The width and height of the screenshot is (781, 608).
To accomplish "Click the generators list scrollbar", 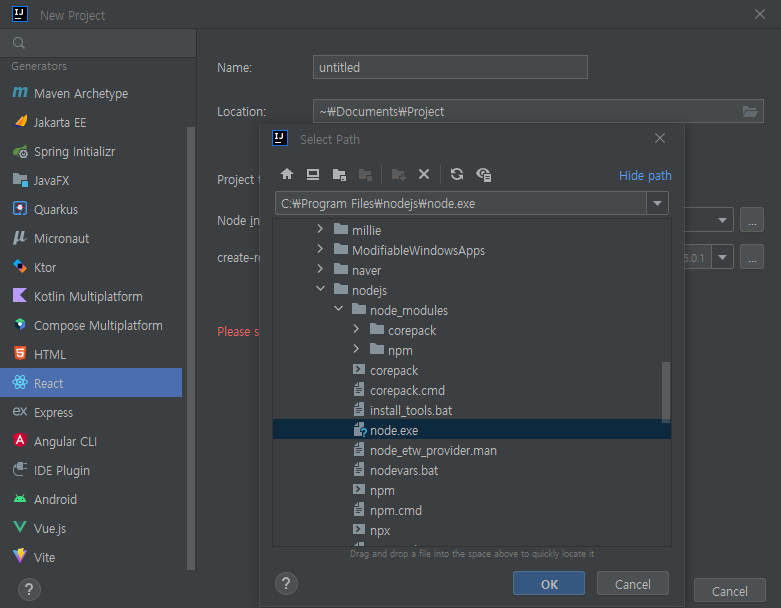I will 191,349.
